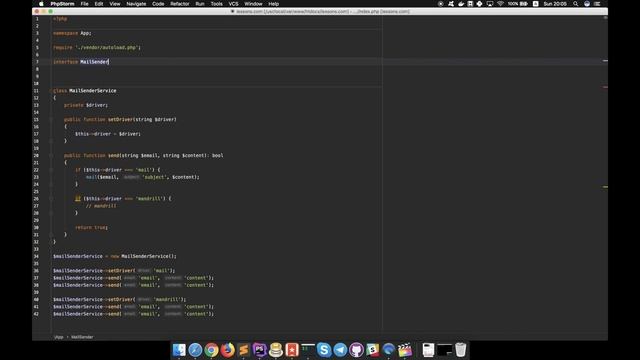Open the Refactor menu
The width and height of the screenshot is (640, 360).
click(180, 4)
